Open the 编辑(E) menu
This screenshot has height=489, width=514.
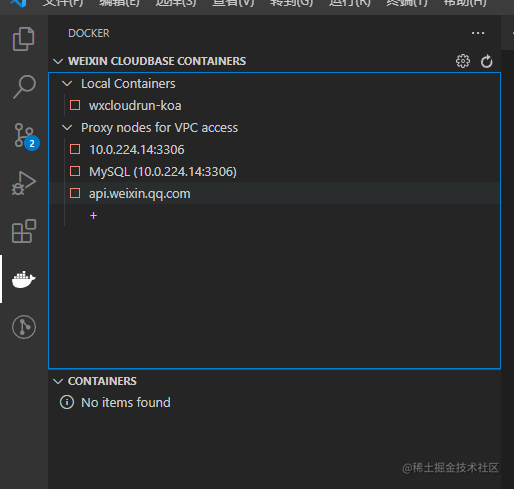(x=119, y=3)
